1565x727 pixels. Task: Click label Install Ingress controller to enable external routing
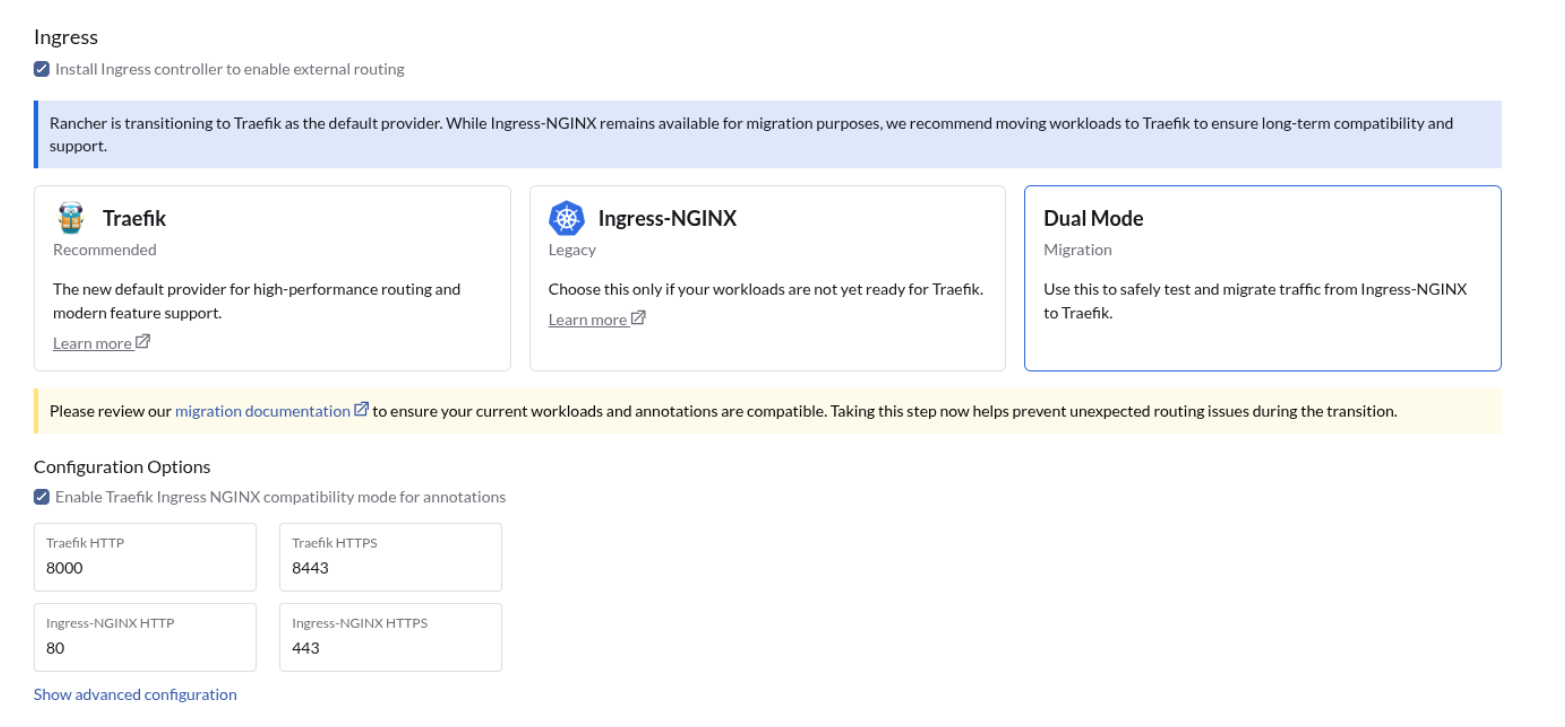click(230, 69)
